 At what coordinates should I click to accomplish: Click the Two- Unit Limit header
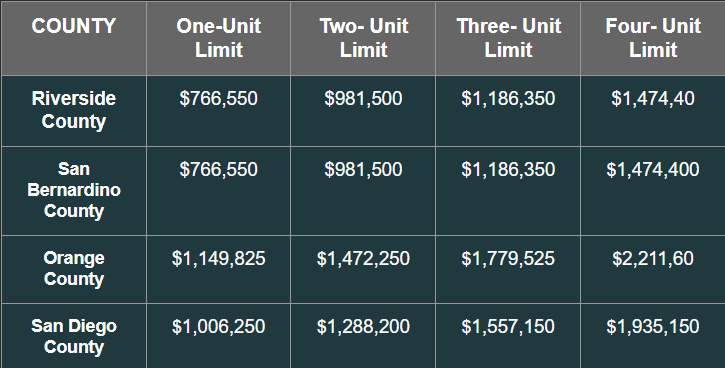[363, 38]
